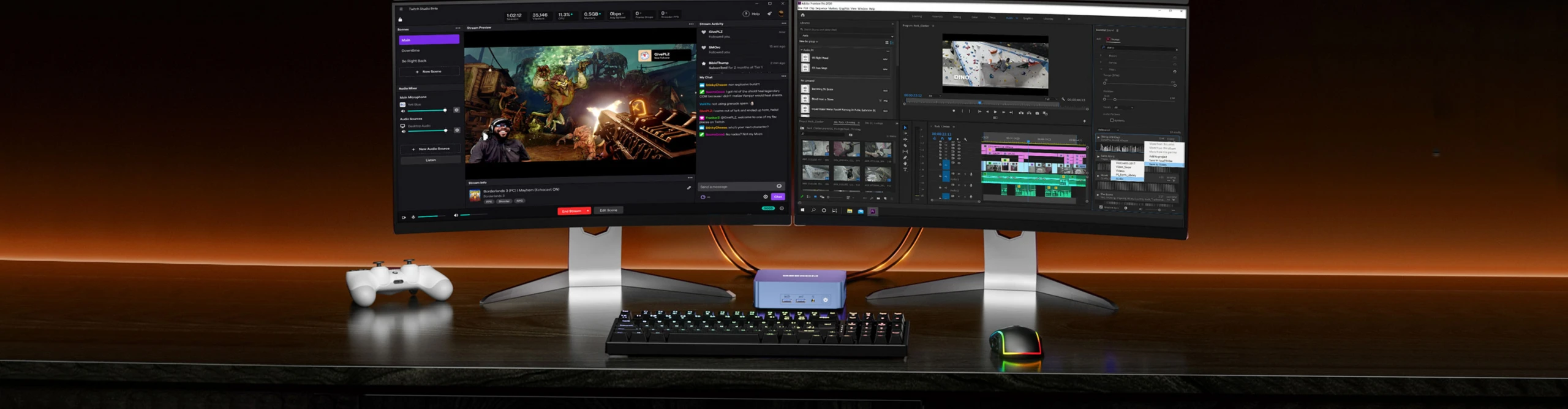
Task: Select the Razor tool in Premiere
Action: pyautogui.click(x=905, y=145)
